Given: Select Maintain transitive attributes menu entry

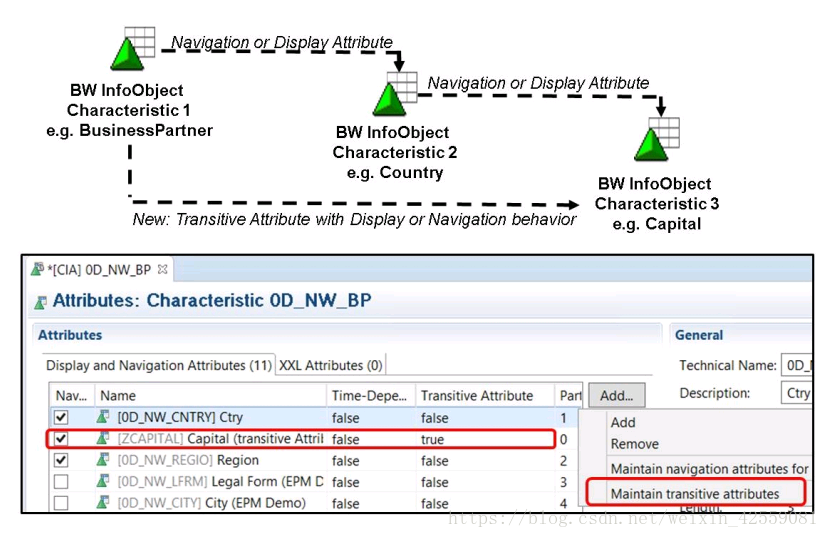Looking at the screenshot, I should coord(695,494).
